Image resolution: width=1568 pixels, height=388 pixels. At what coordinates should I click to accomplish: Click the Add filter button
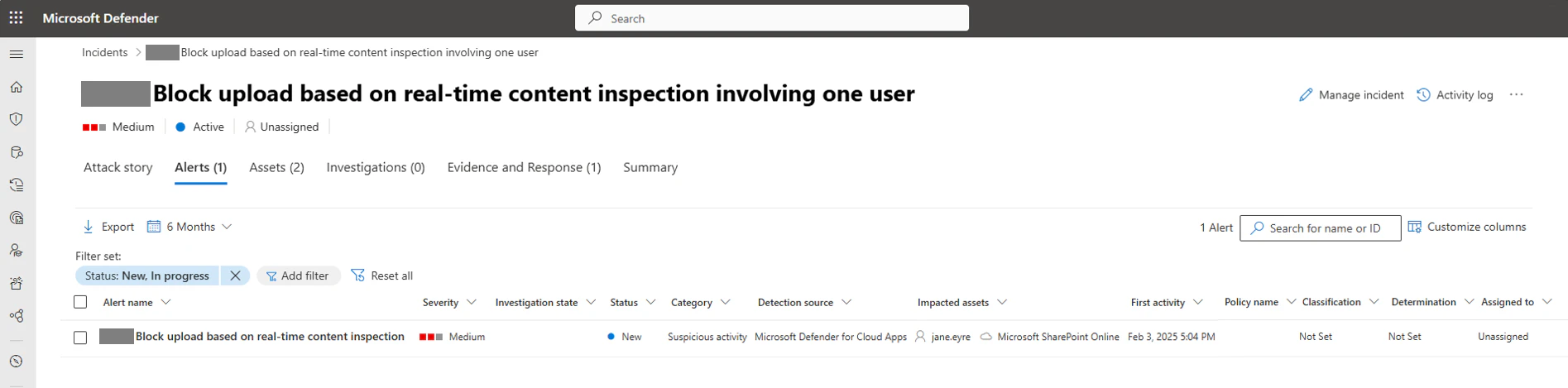click(x=298, y=275)
